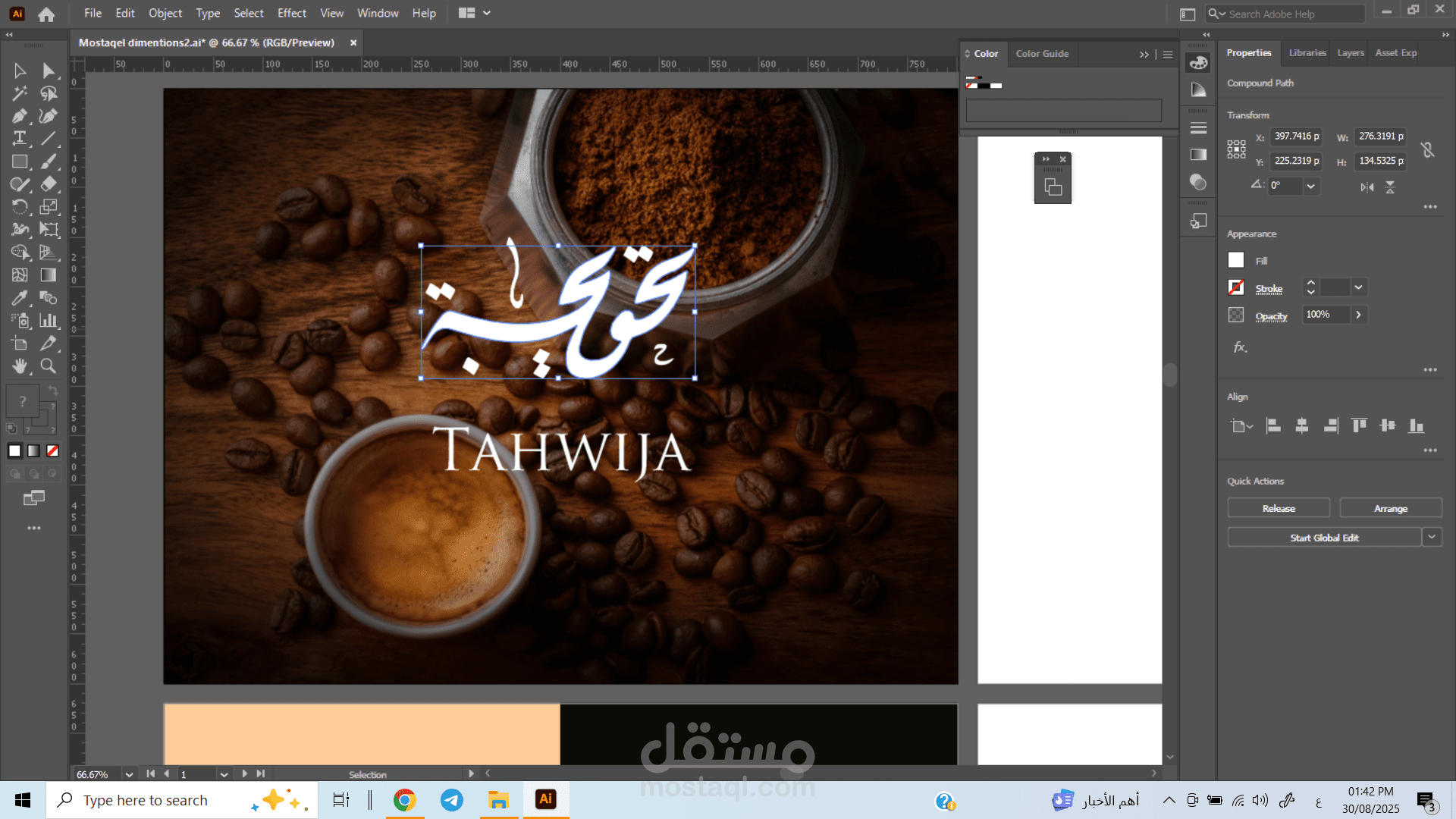Click Horizontal Align Center icon
1456x819 pixels.
[x=1302, y=425]
